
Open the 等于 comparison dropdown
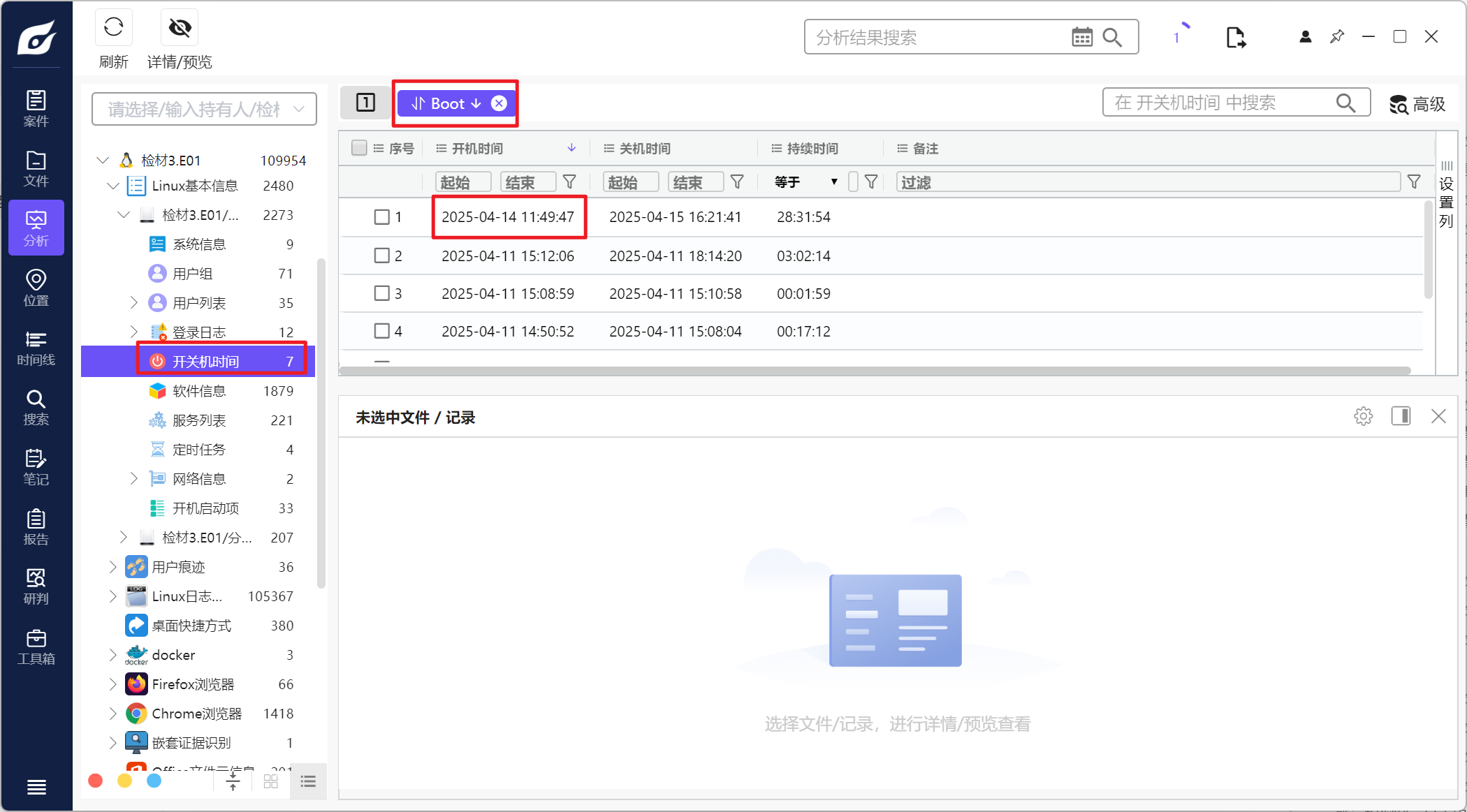click(805, 182)
